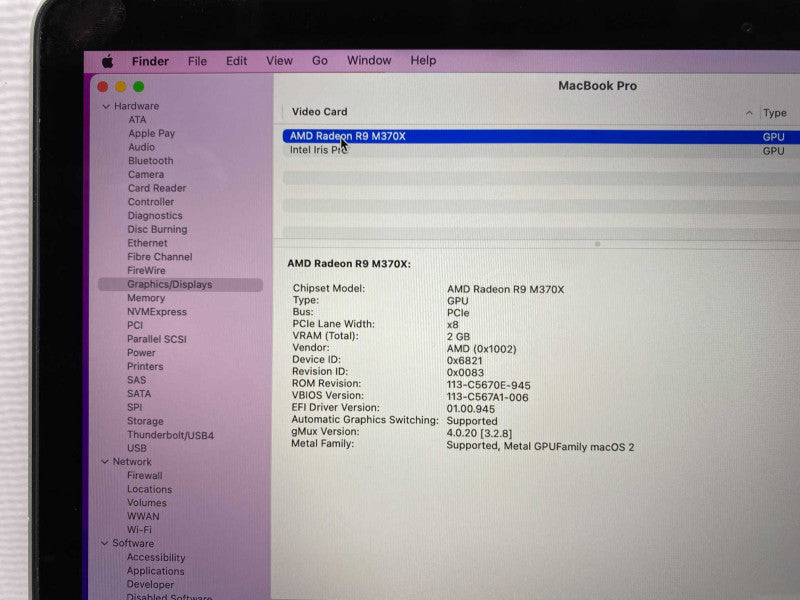Open the File menu

(x=197, y=61)
